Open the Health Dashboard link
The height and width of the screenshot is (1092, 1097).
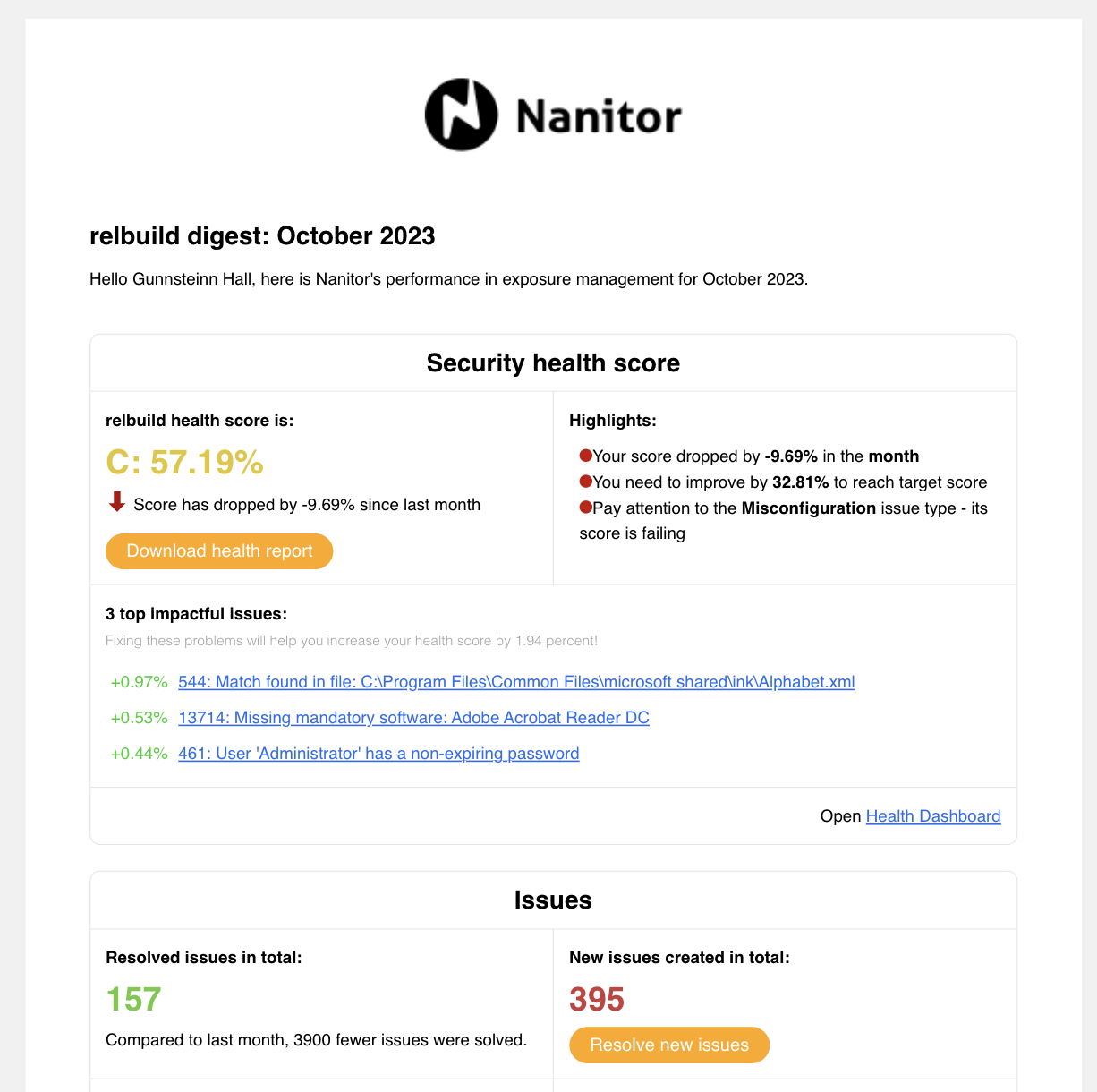coord(933,816)
